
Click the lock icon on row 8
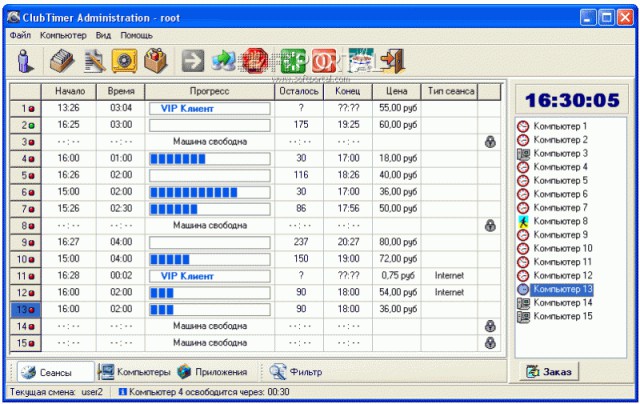point(490,225)
